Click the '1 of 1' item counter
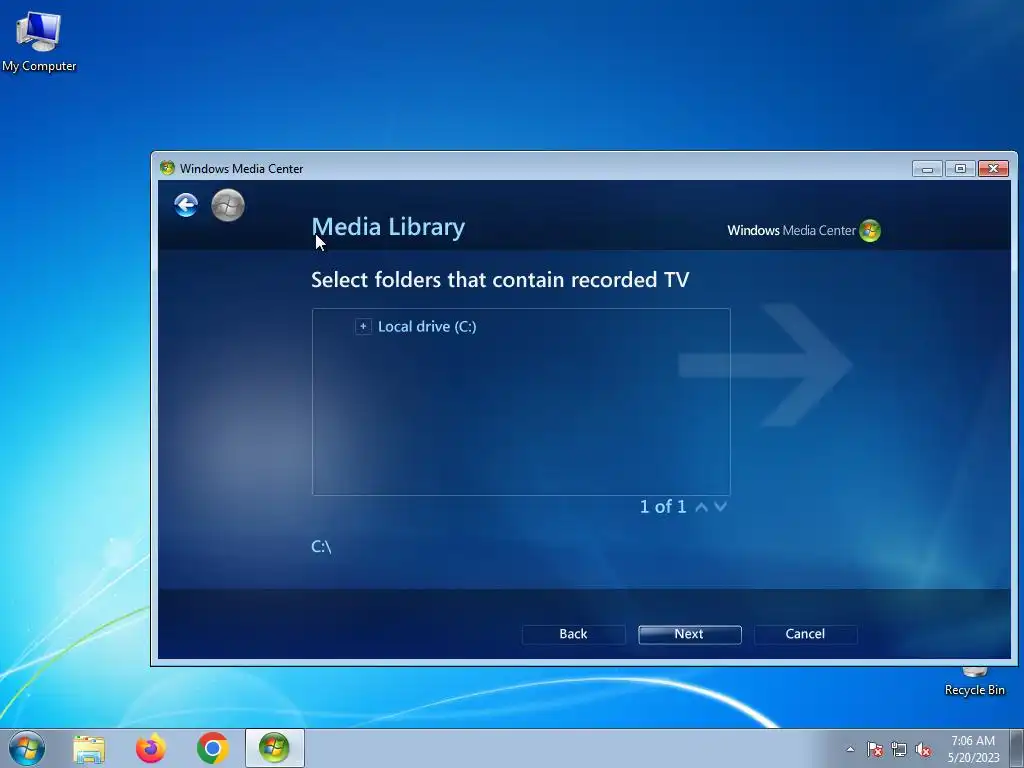This screenshot has height=768, width=1024. [663, 507]
